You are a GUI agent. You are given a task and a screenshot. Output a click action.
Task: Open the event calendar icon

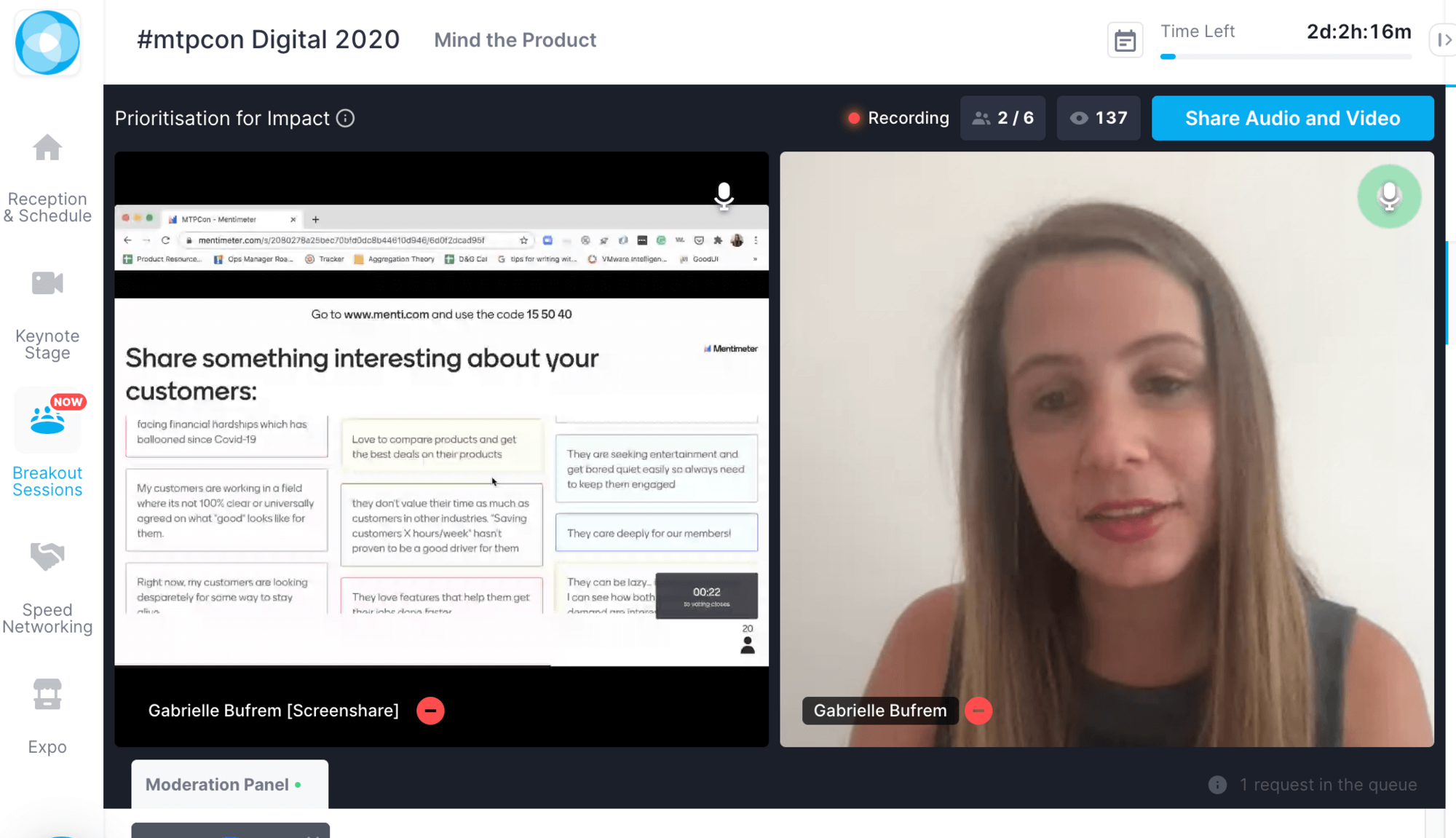tap(1125, 41)
